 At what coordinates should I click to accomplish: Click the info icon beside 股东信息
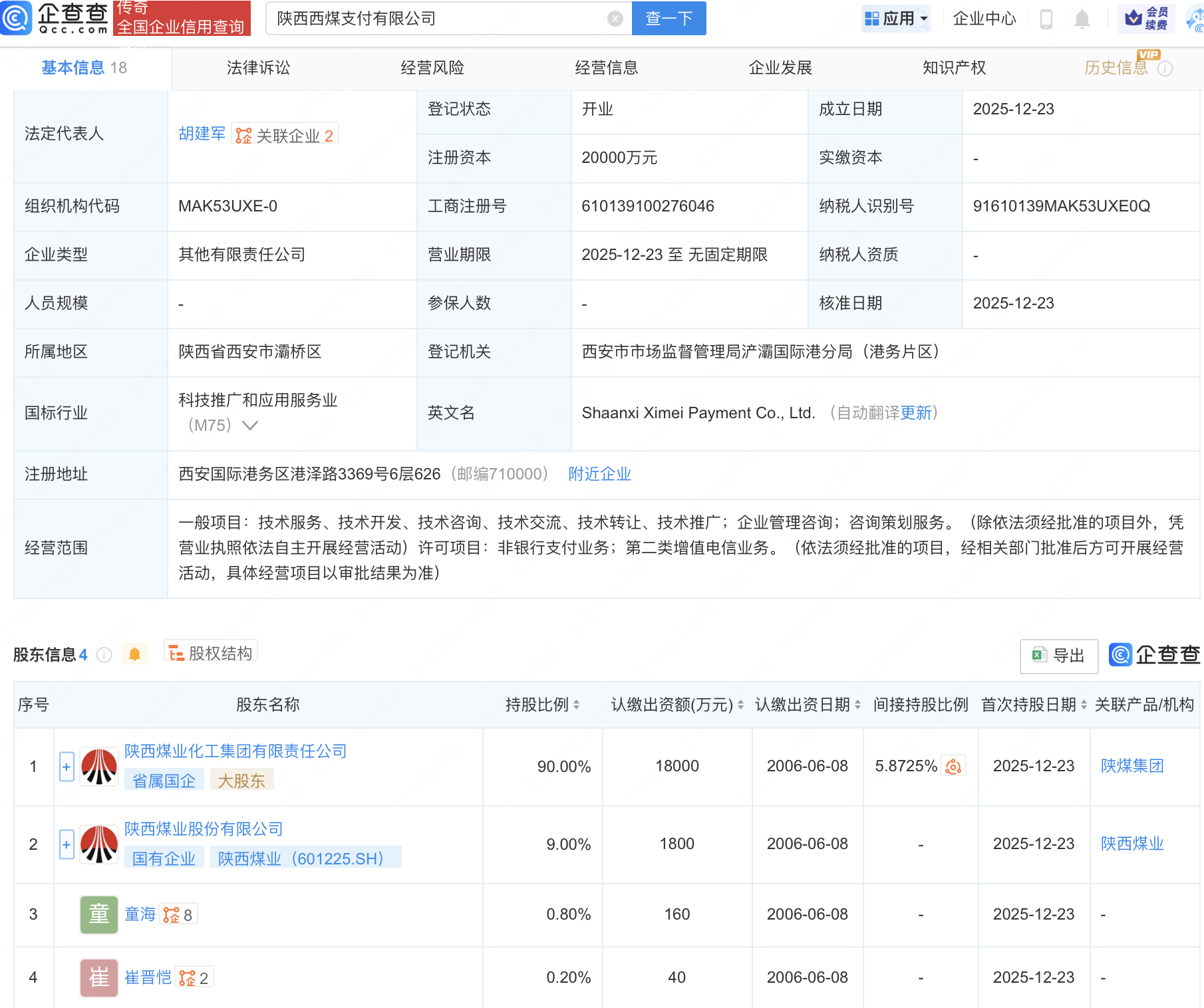click(104, 655)
